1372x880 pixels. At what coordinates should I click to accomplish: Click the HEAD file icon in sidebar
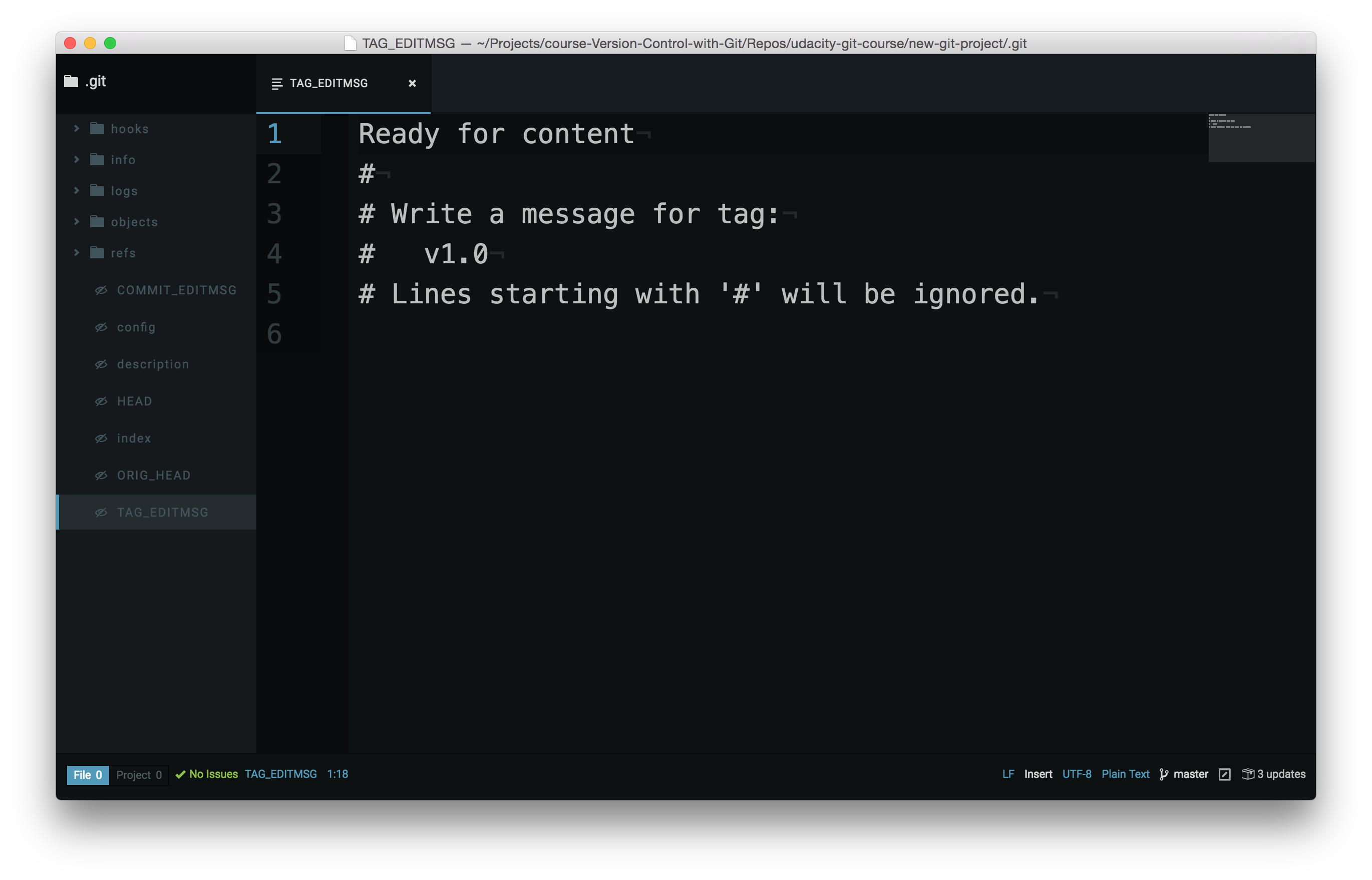pos(101,400)
